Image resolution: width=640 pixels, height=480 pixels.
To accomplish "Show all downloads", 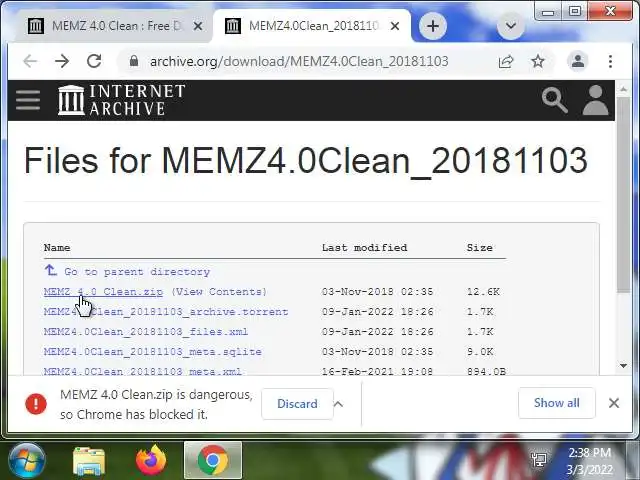I will [x=557, y=403].
